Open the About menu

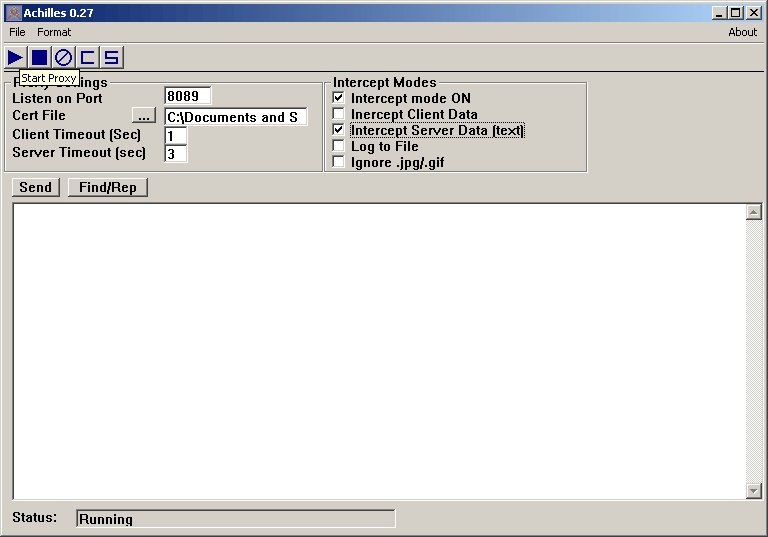(742, 32)
